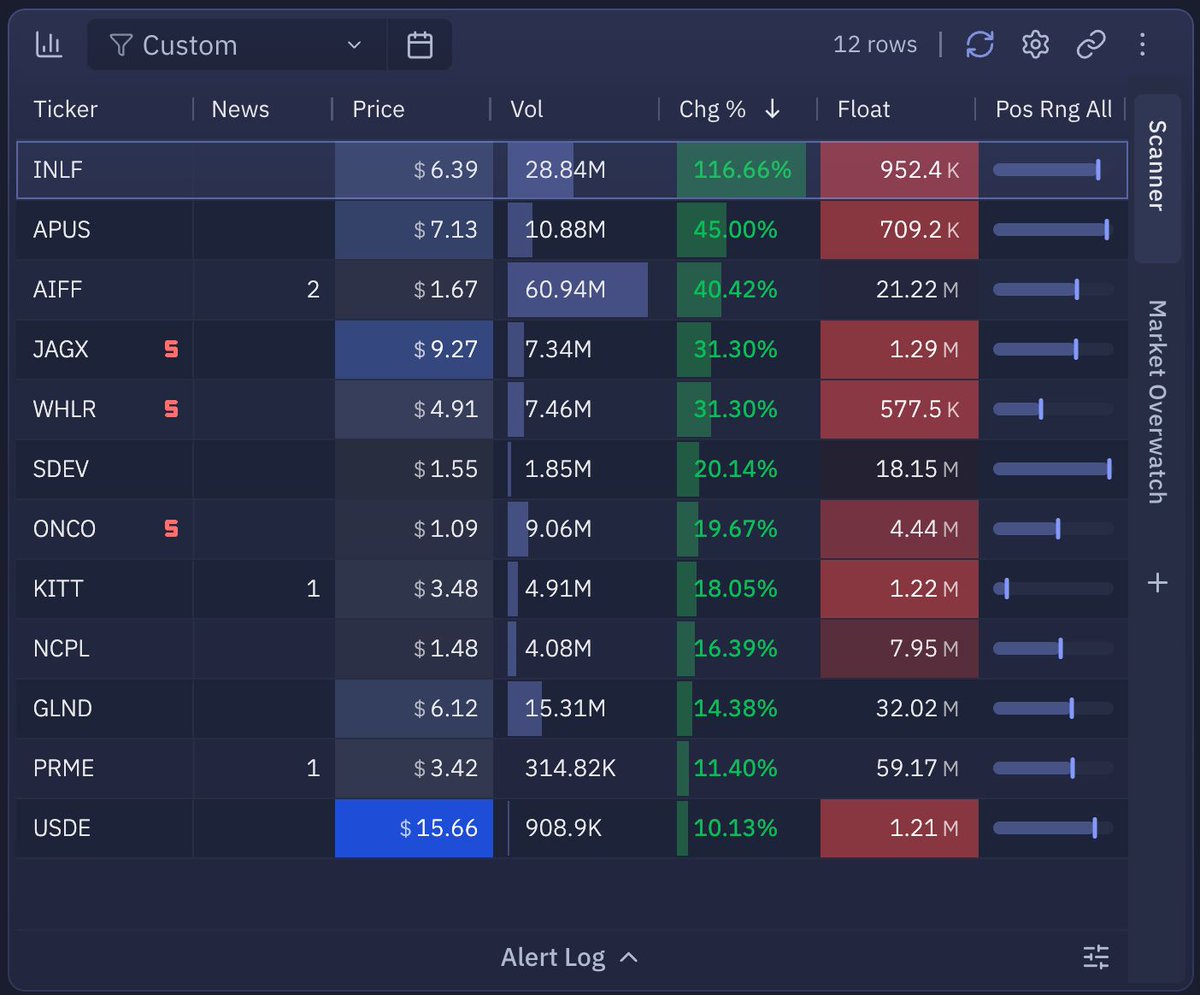Click the 59.17 M float cell

(899, 768)
